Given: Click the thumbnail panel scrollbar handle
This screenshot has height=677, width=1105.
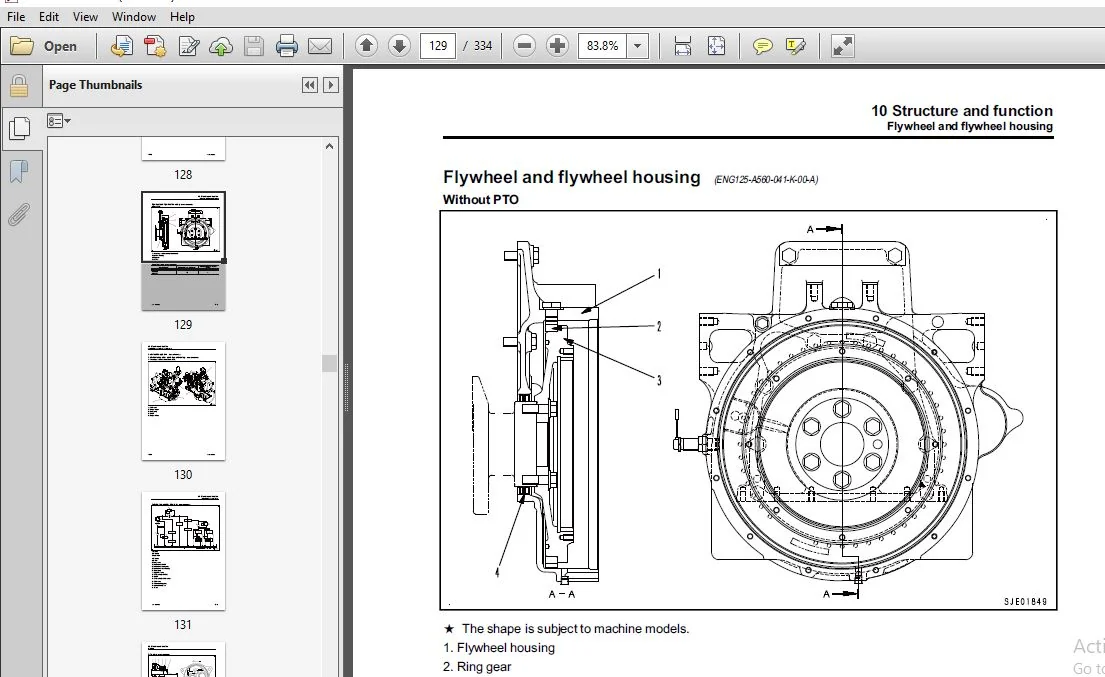Looking at the screenshot, I should pos(329,363).
